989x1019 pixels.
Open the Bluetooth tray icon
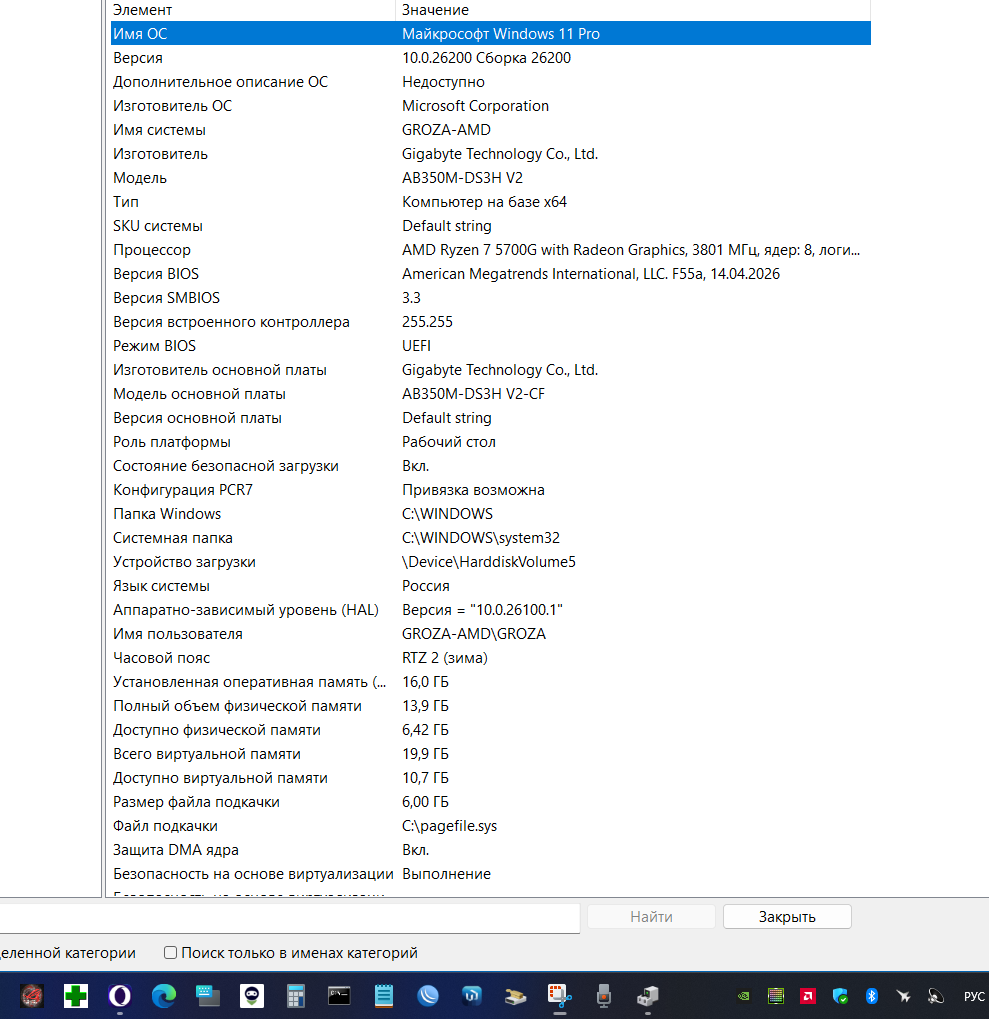click(871, 996)
